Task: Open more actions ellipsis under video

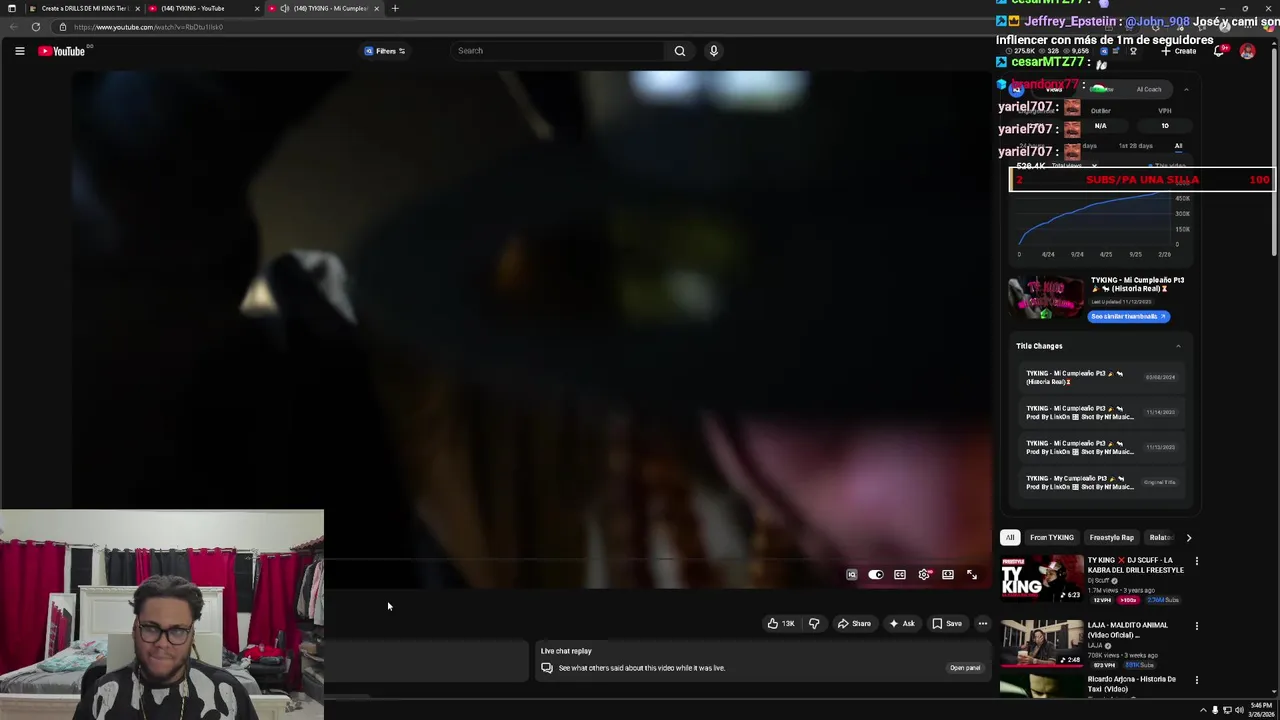Action: [x=983, y=624]
